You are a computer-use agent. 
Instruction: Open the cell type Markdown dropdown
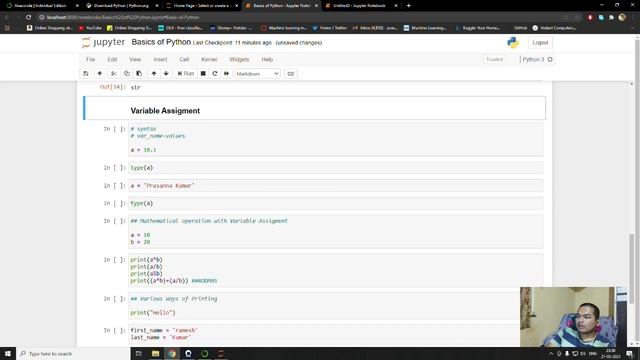257,73
